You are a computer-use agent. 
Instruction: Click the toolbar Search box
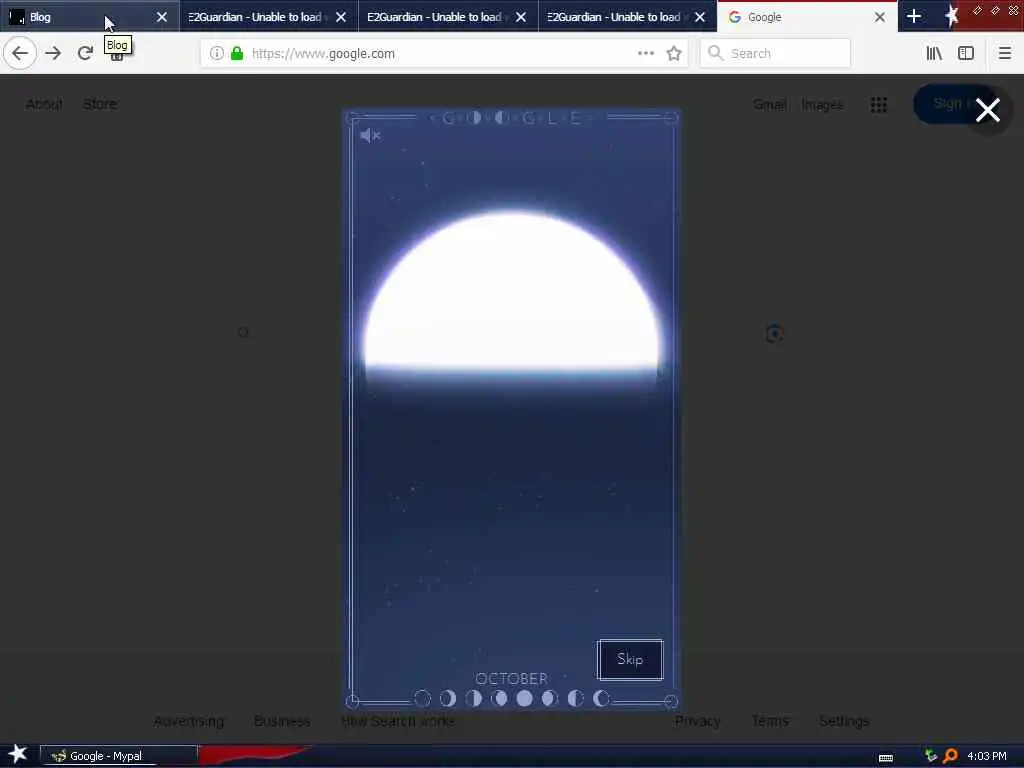775,54
